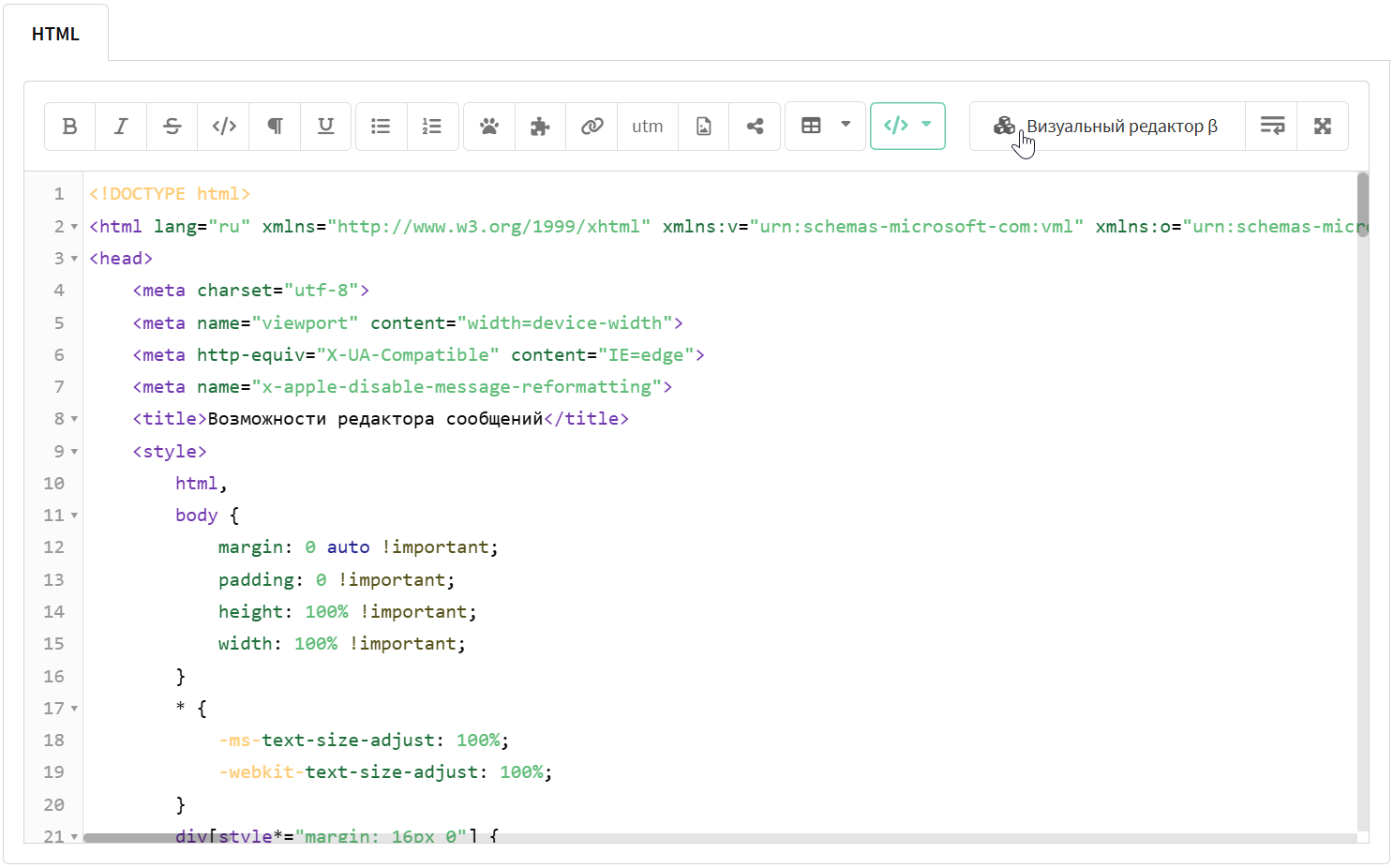The width and height of the screenshot is (1393, 868).
Task: Open the table insert dropdown
Action: pyautogui.click(x=825, y=127)
